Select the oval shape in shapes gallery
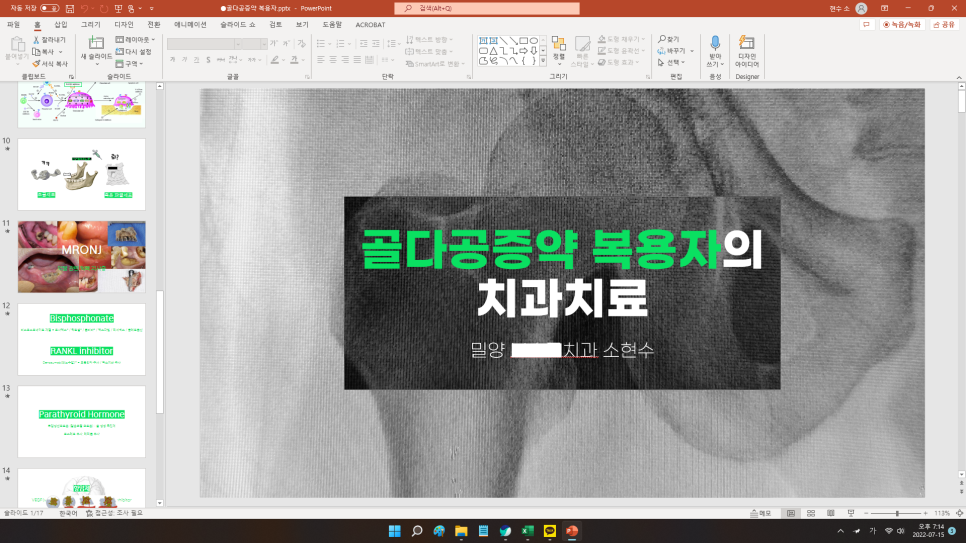 (x=534, y=41)
